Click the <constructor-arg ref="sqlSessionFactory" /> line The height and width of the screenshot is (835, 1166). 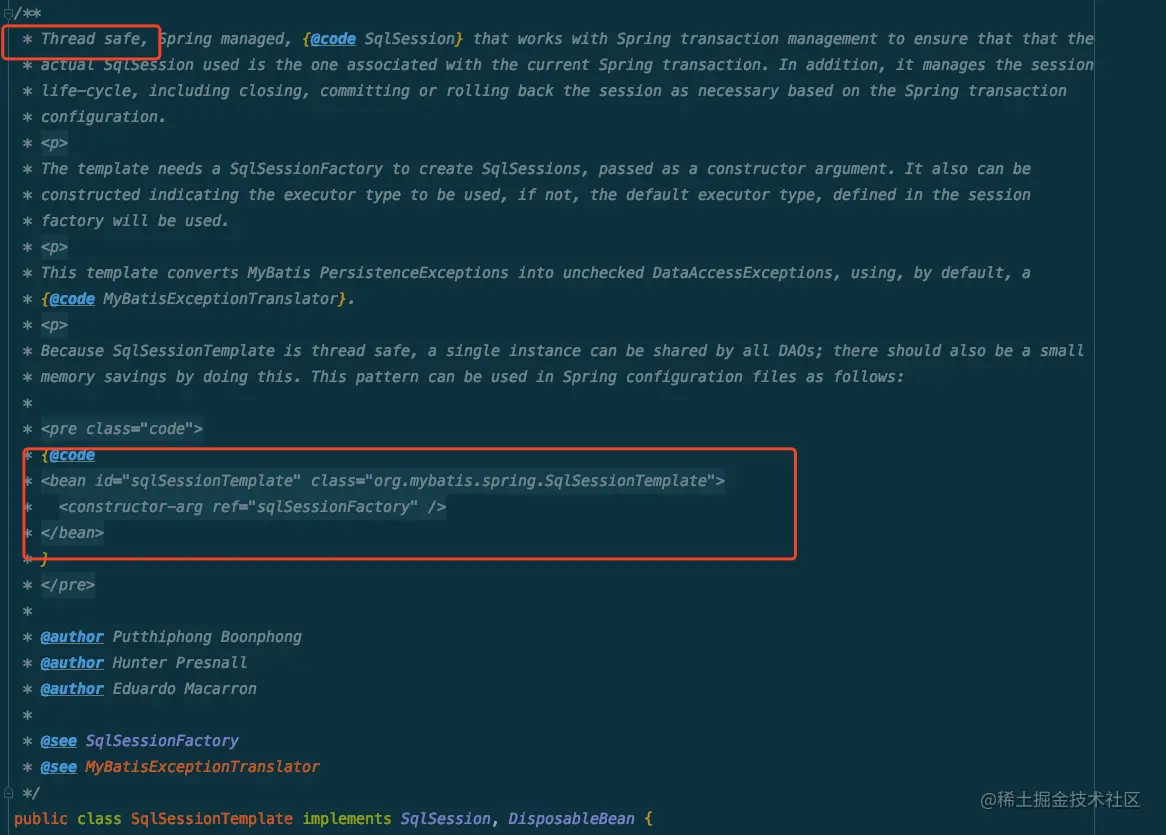(253, 507)
